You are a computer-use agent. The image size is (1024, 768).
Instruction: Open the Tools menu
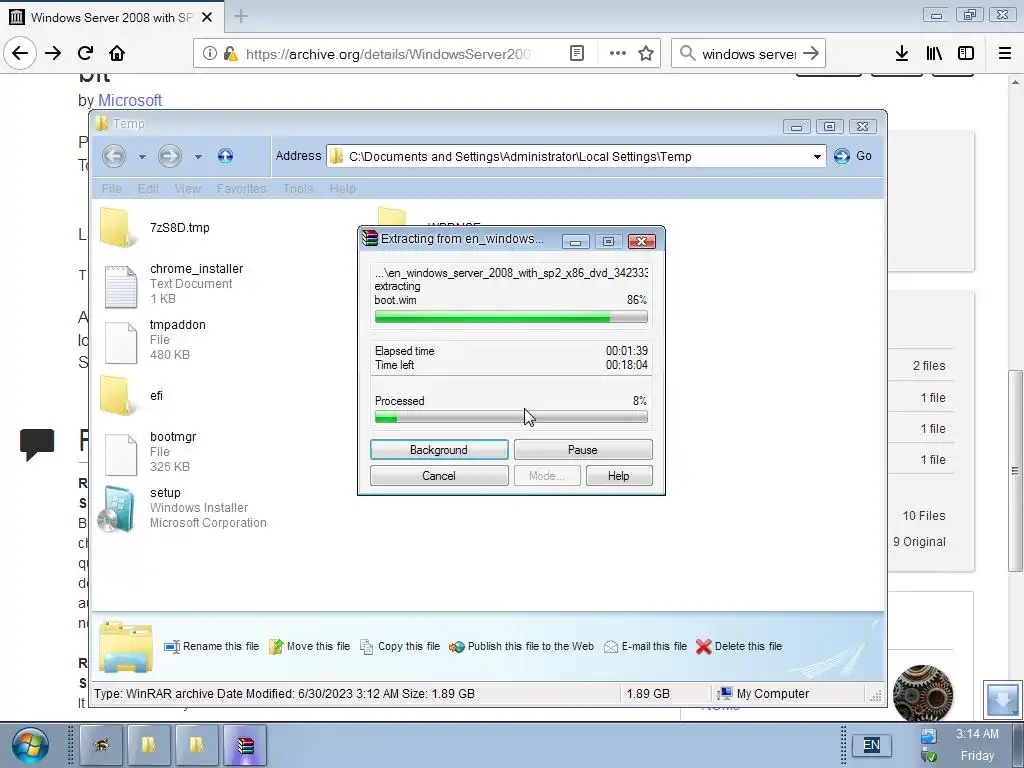tap(298, 189)
